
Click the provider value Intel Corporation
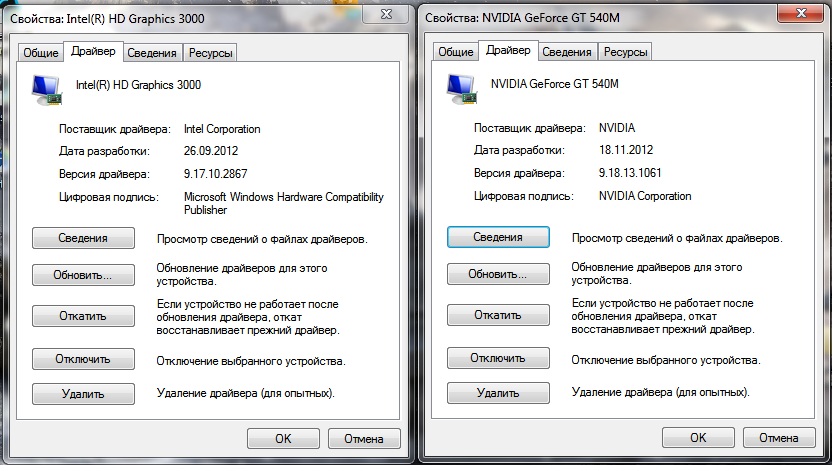point(222,129)
